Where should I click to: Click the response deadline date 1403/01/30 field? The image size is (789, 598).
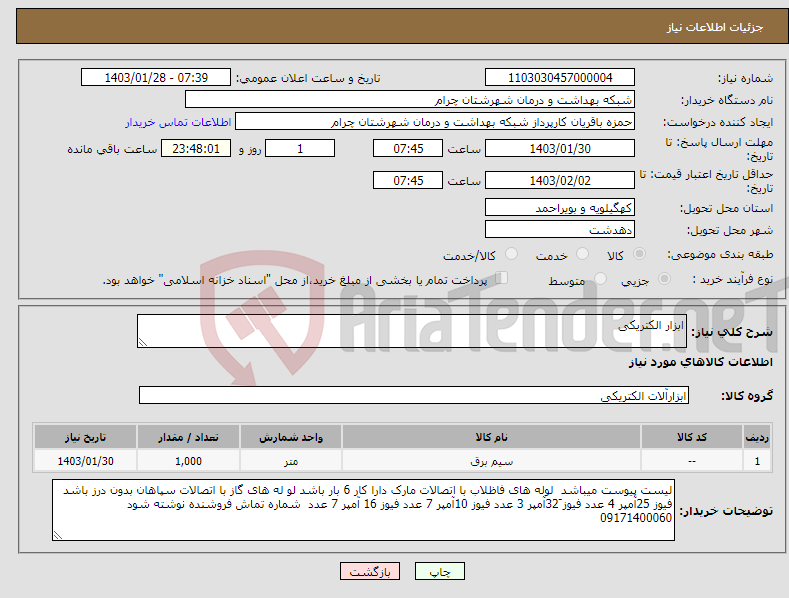[560, 148]
